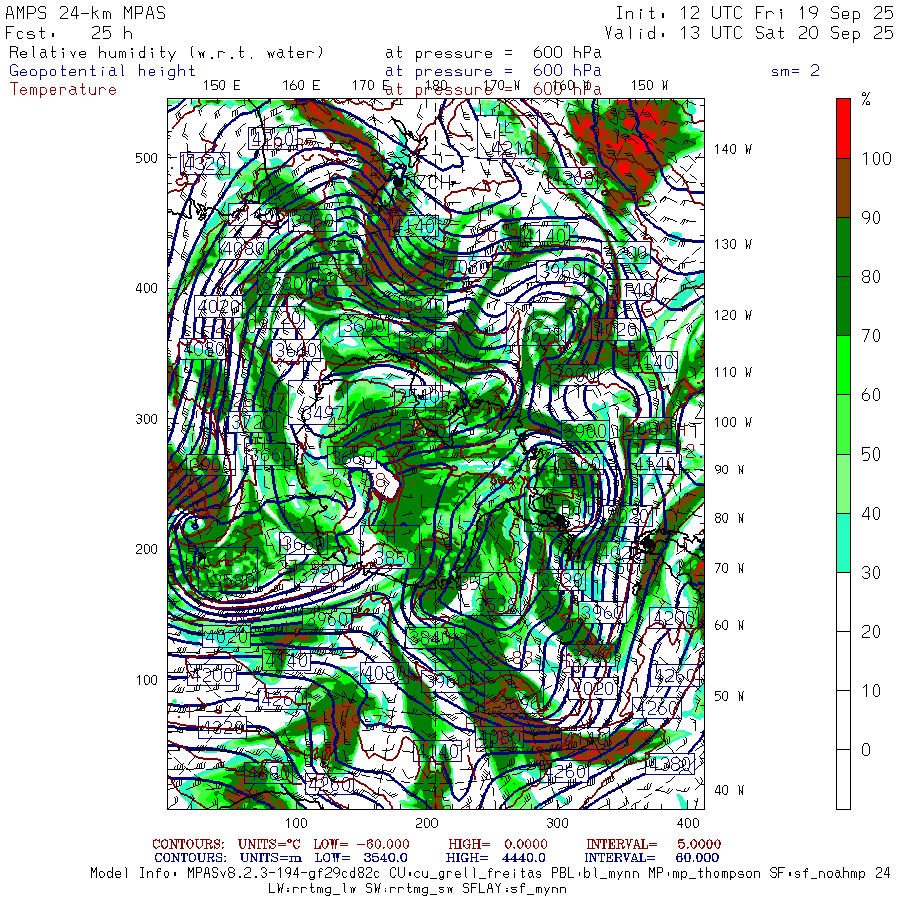The height and width of the screenshot is (900, 900).
Task: Click the blue 'INTERVAL= 60.000' text
Action: tap(651, 858)
